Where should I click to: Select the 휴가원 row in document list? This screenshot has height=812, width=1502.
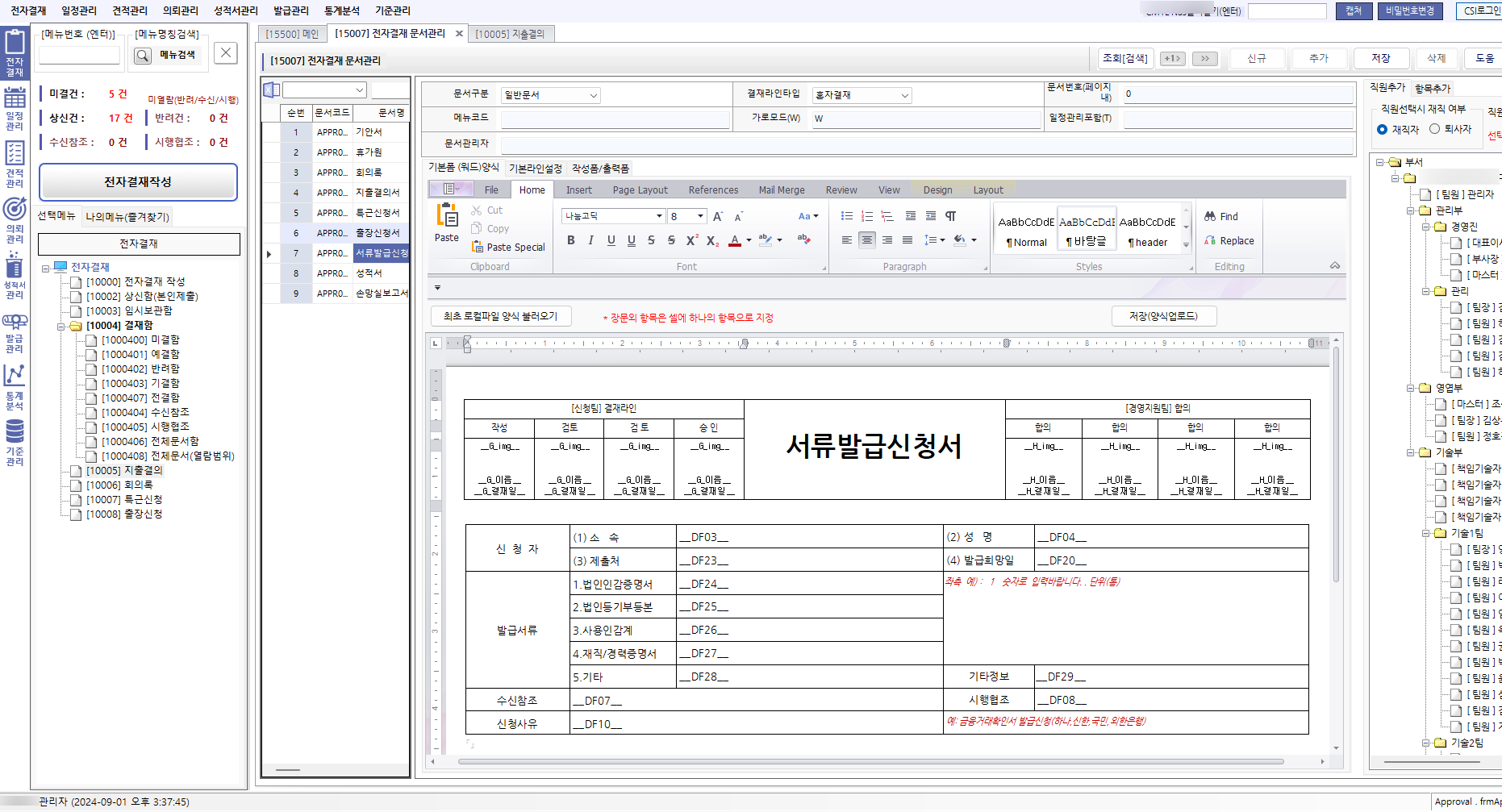click(x=336, y=152)
